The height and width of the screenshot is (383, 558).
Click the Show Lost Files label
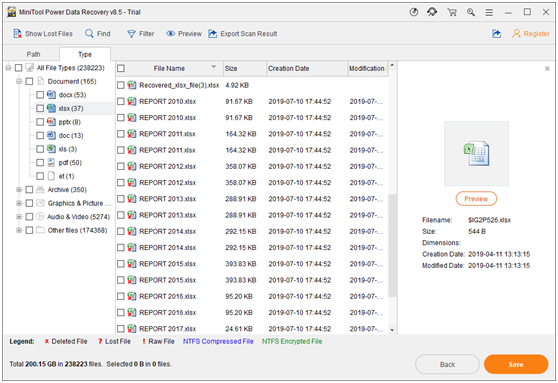(x=49, y=34)
